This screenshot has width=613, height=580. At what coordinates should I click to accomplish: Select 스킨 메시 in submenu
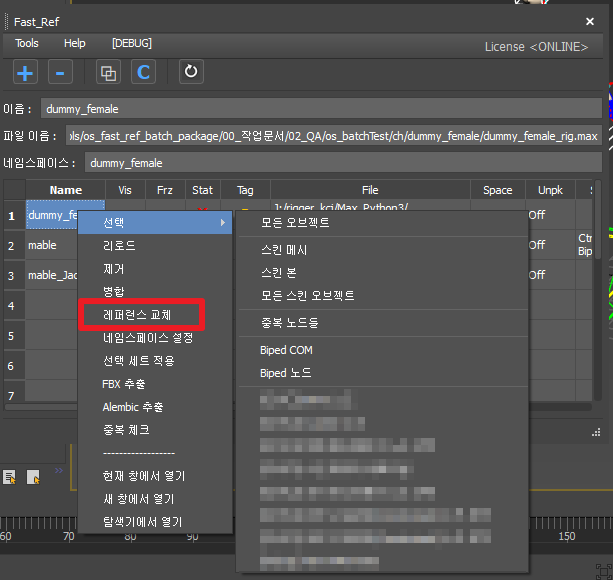tap(382, 250)
